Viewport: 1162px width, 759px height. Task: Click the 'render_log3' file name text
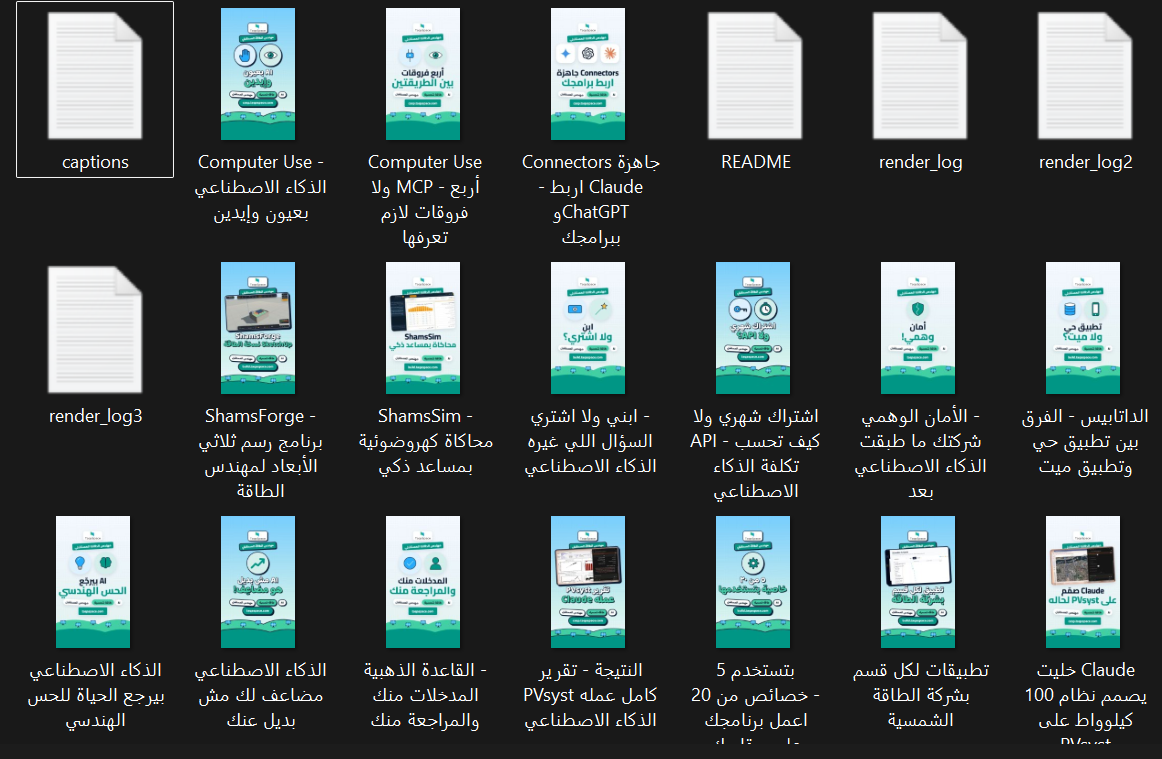click(96, 417)
